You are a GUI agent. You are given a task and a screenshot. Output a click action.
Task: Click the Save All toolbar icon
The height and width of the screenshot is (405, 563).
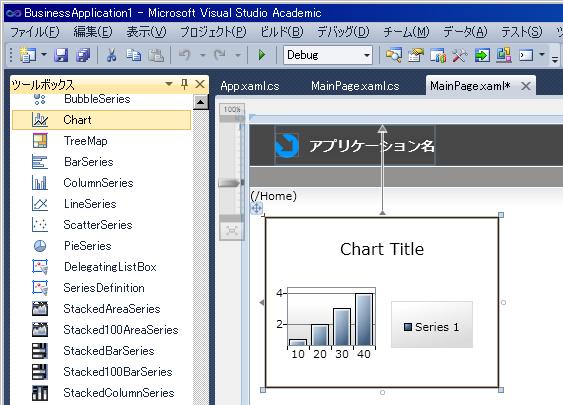[x=83, y=55]
